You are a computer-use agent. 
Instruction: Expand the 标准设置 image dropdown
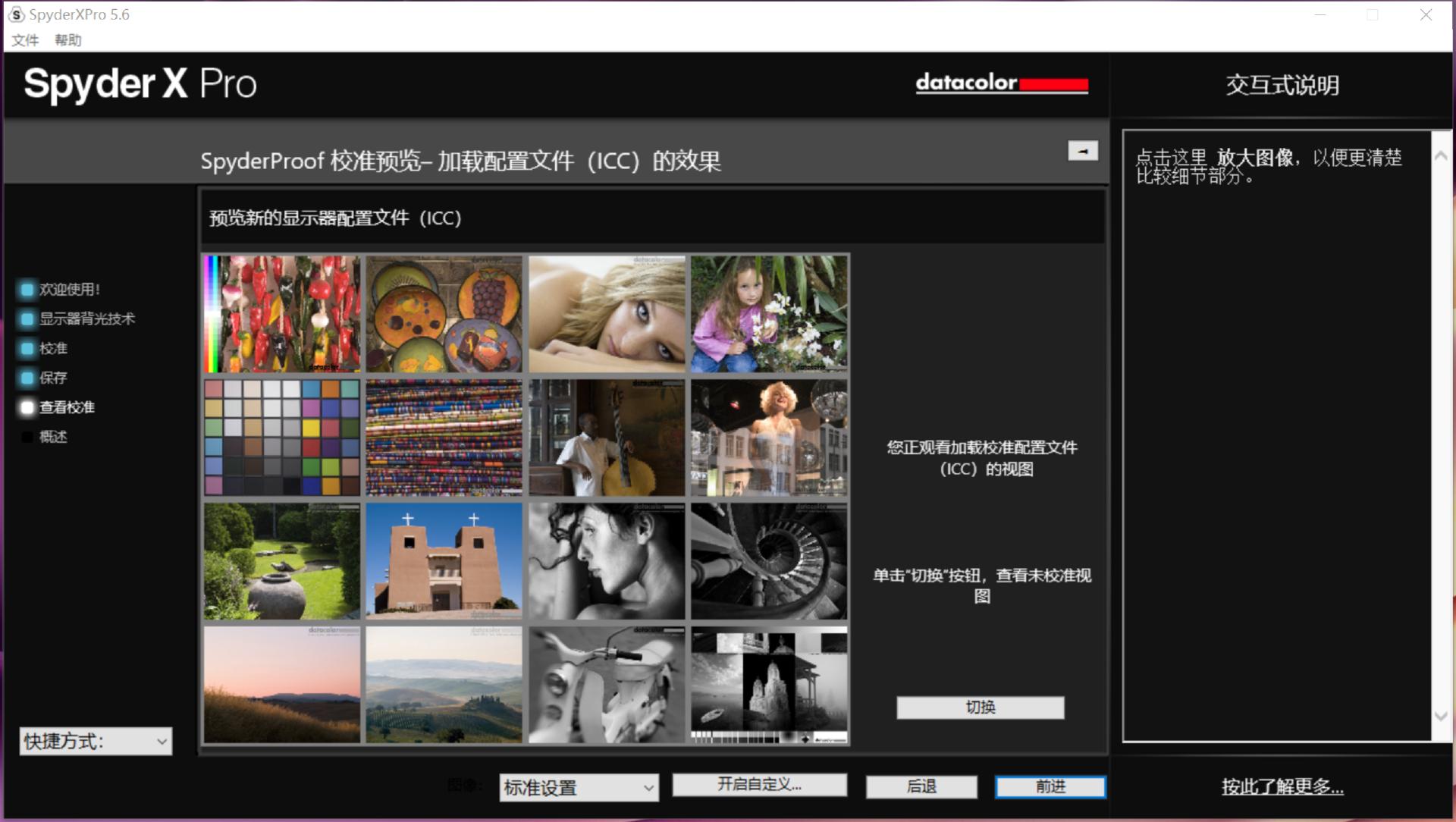(579, 787)
